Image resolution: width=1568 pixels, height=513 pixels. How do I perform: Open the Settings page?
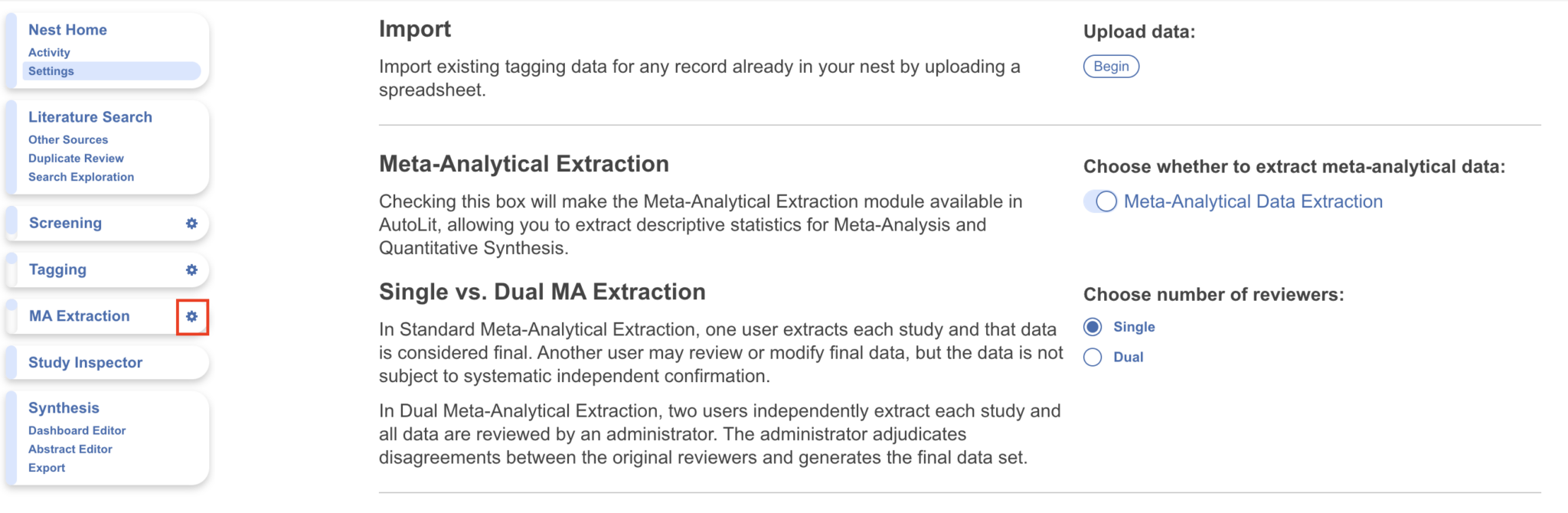pyautogui.click(x=51, y=70)
